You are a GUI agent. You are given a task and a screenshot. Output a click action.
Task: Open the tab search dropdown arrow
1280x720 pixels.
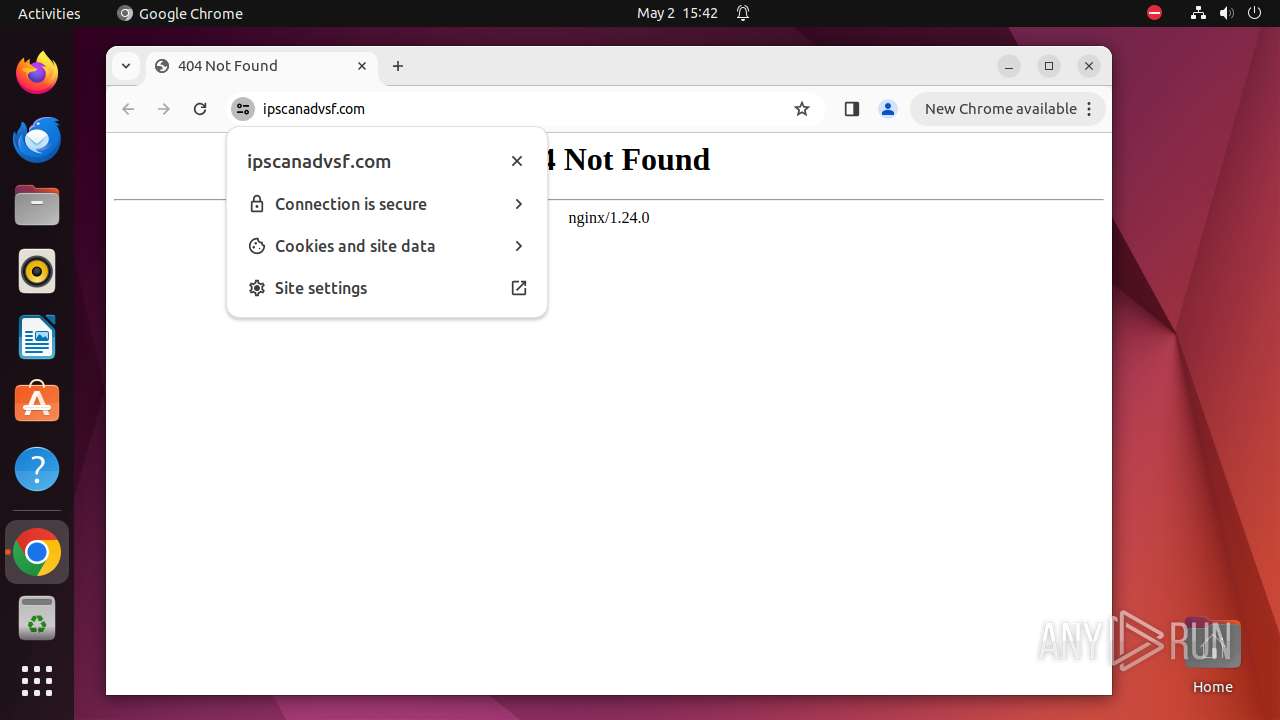pyautogui.click(x=126, y=66)
